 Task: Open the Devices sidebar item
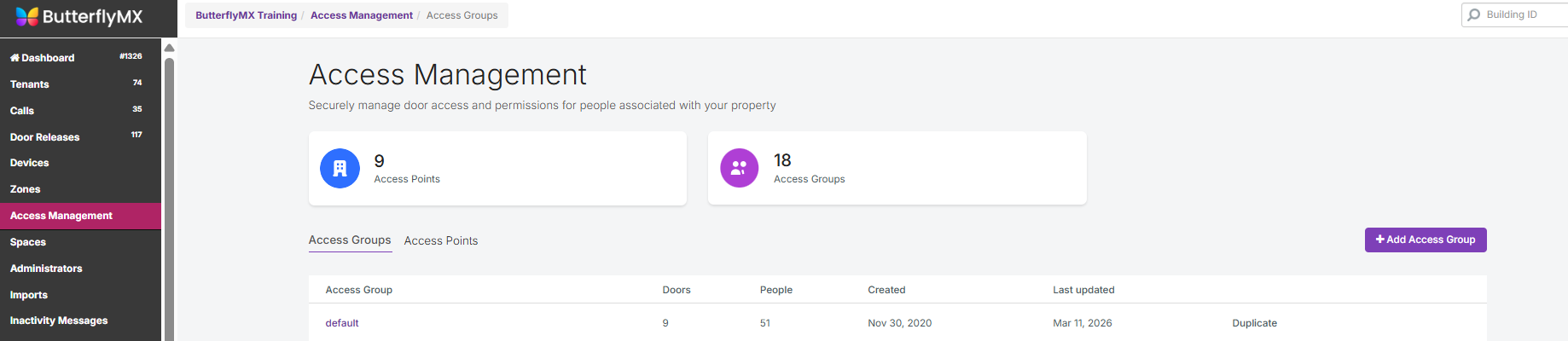tap(30, 163)
